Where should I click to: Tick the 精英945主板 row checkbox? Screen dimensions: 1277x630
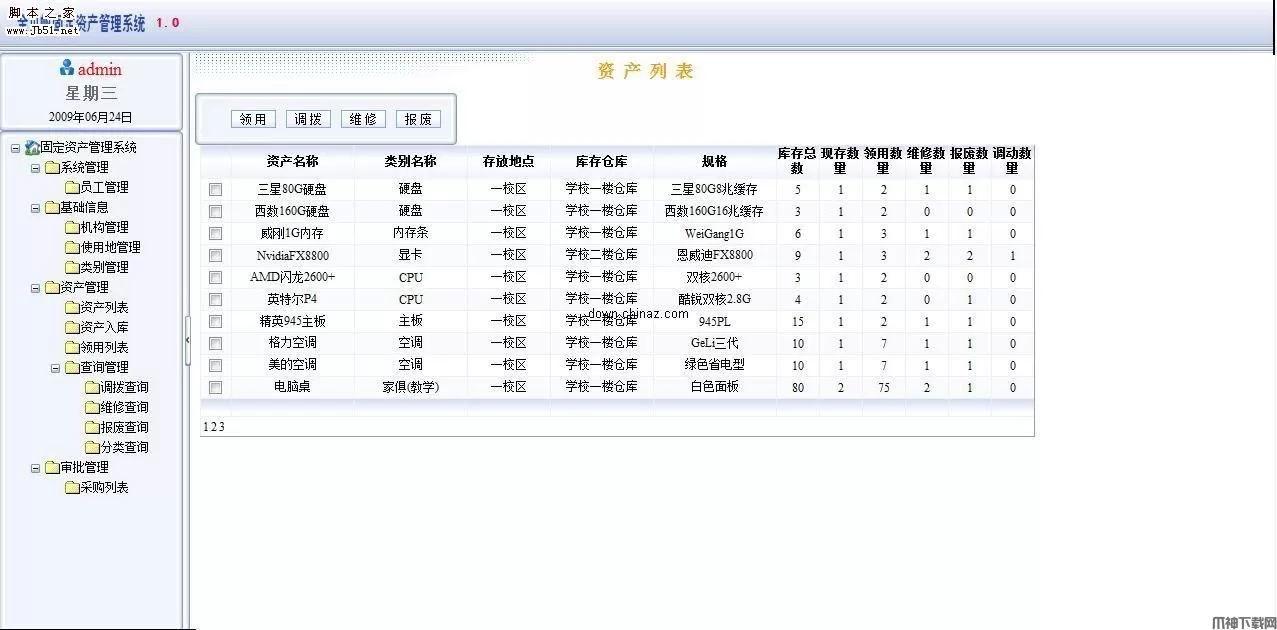point(215,321)
